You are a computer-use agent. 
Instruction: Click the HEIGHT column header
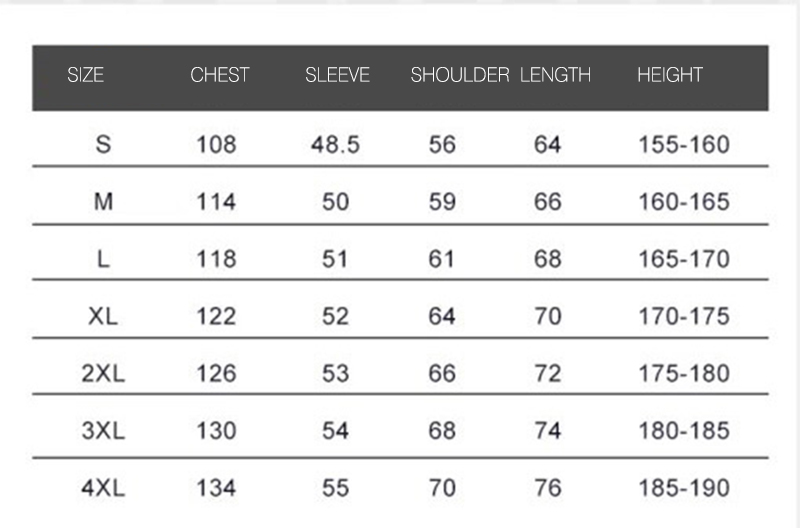pos(670,75)
